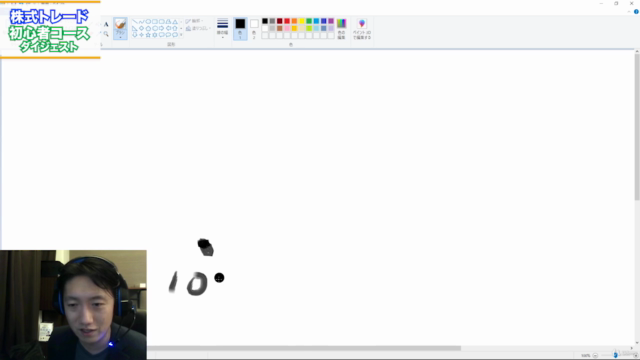Image resolution: width=640 pixels, height=360 pixels.
Task: Pick the Rectangle shape
Action: coord(155,22)
